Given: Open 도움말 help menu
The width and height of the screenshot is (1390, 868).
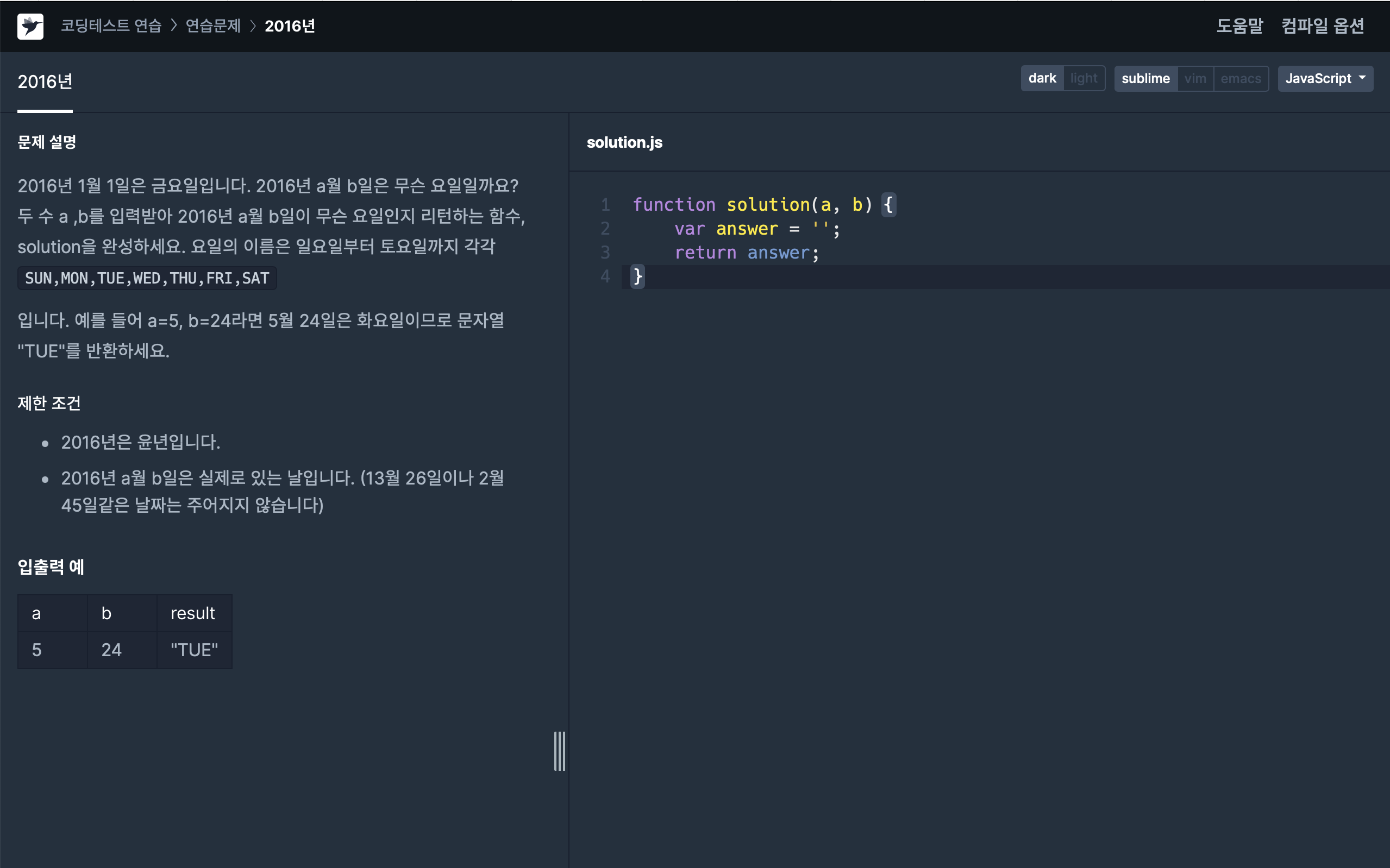Looking at the screenshot, I should click(x=1239, y=26).
